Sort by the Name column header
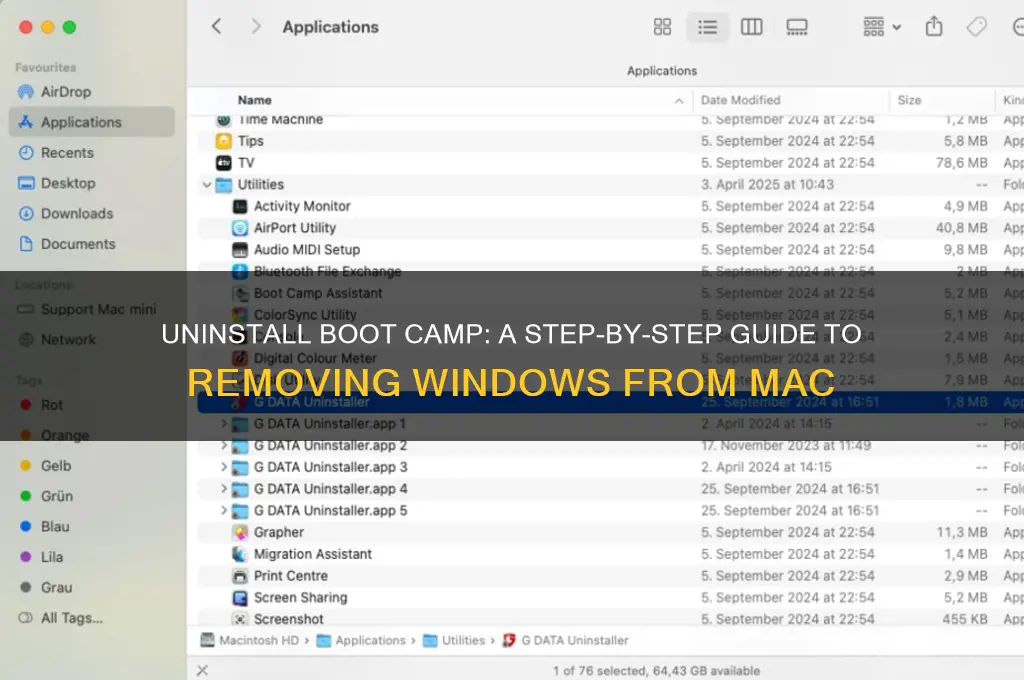The width and height of the screenshot is (1024, 680). (x=255, y=100)
